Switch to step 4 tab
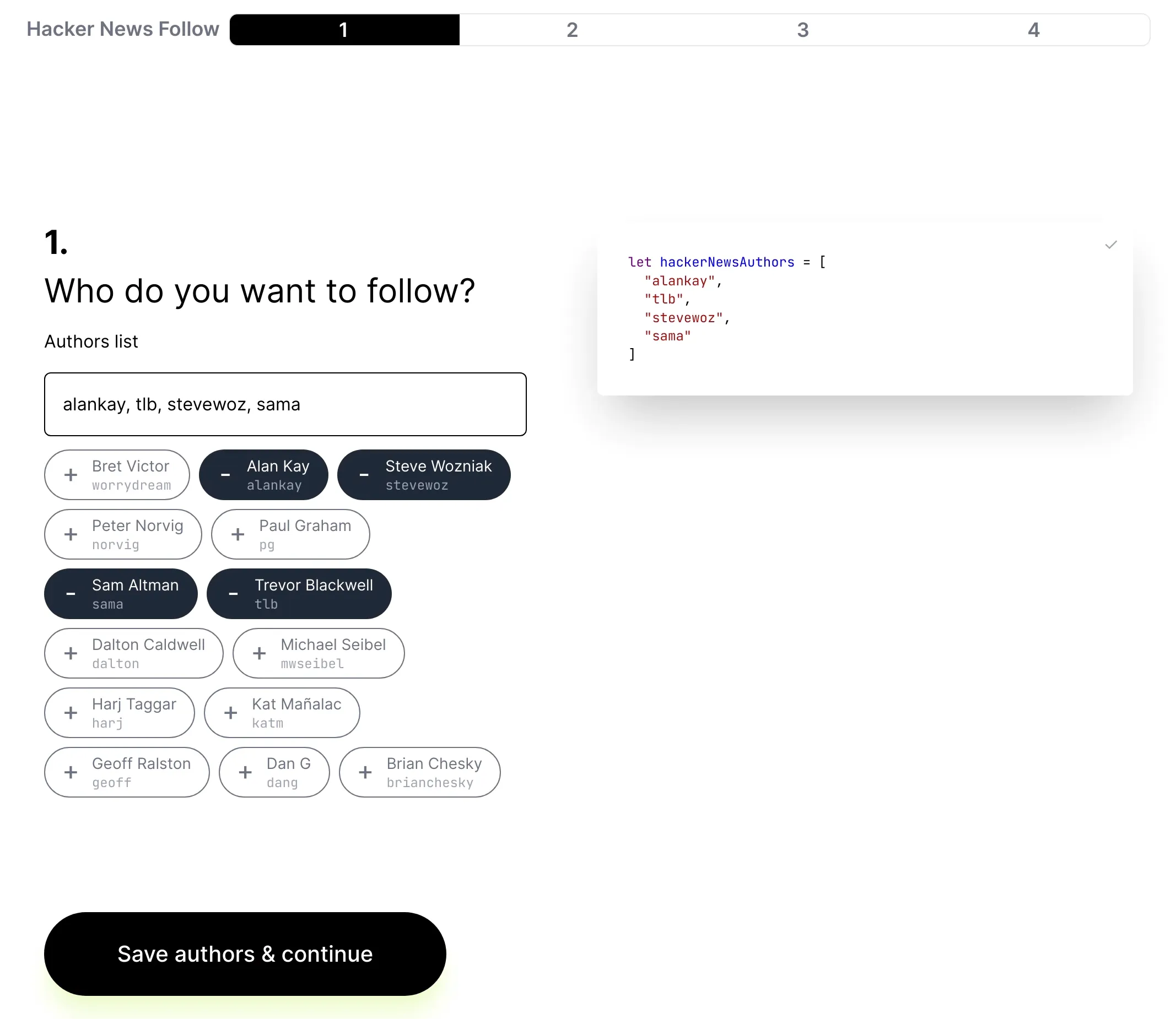 pos(1033,30)
